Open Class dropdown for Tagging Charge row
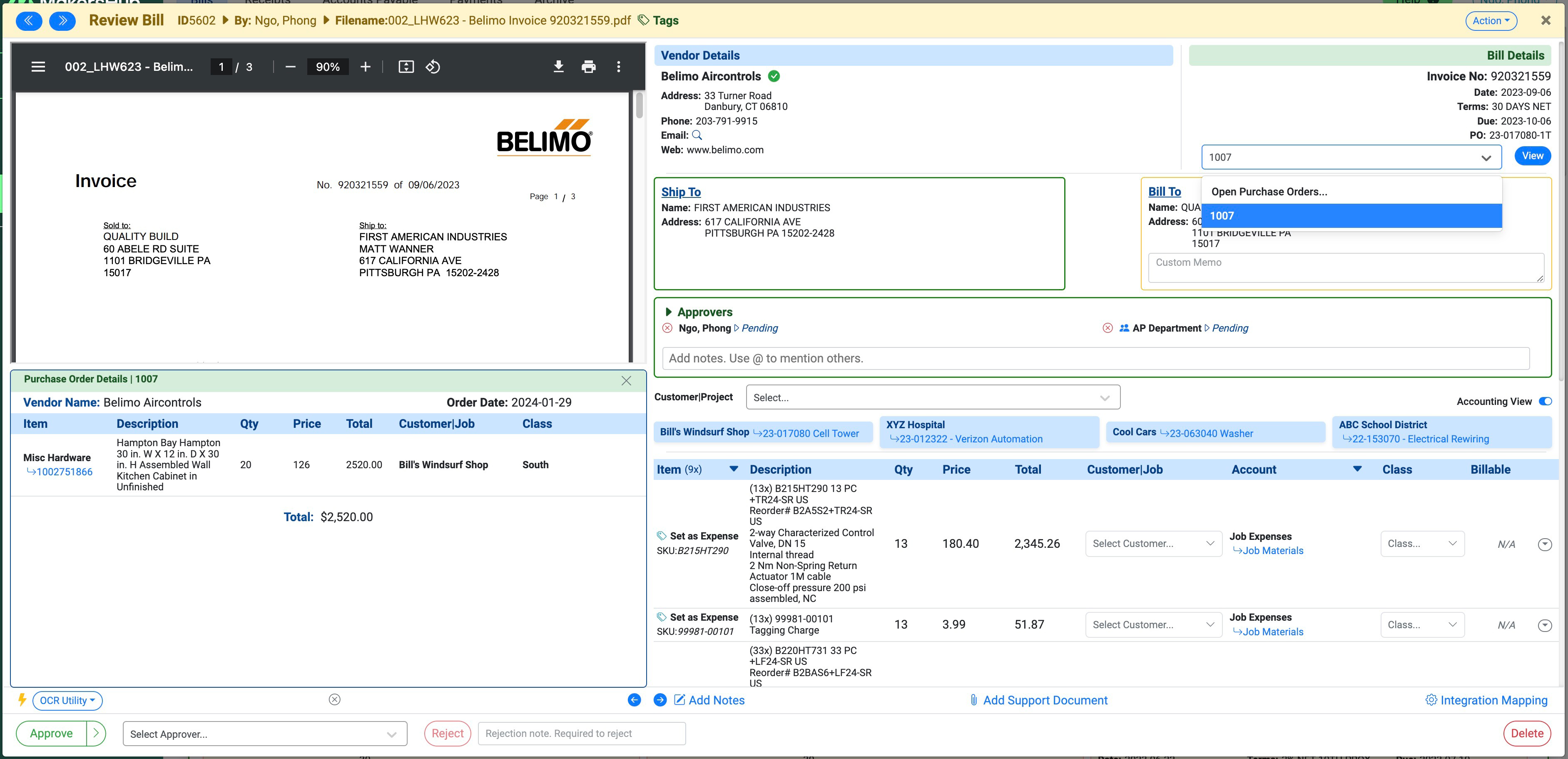Screen dimensions: 1568x759 (1422, 624)
